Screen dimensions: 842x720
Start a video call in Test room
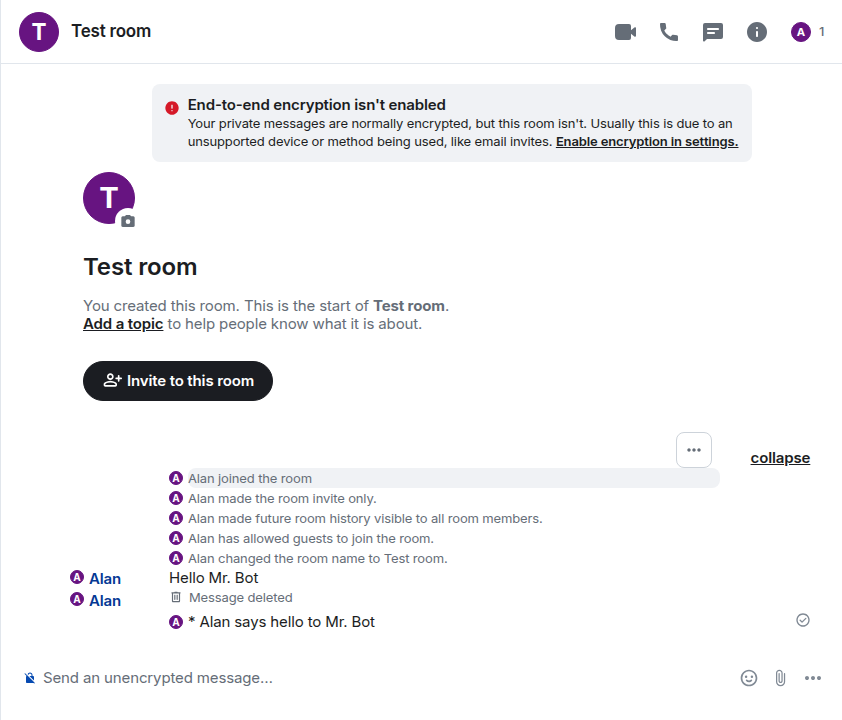[x=625, y=32]
